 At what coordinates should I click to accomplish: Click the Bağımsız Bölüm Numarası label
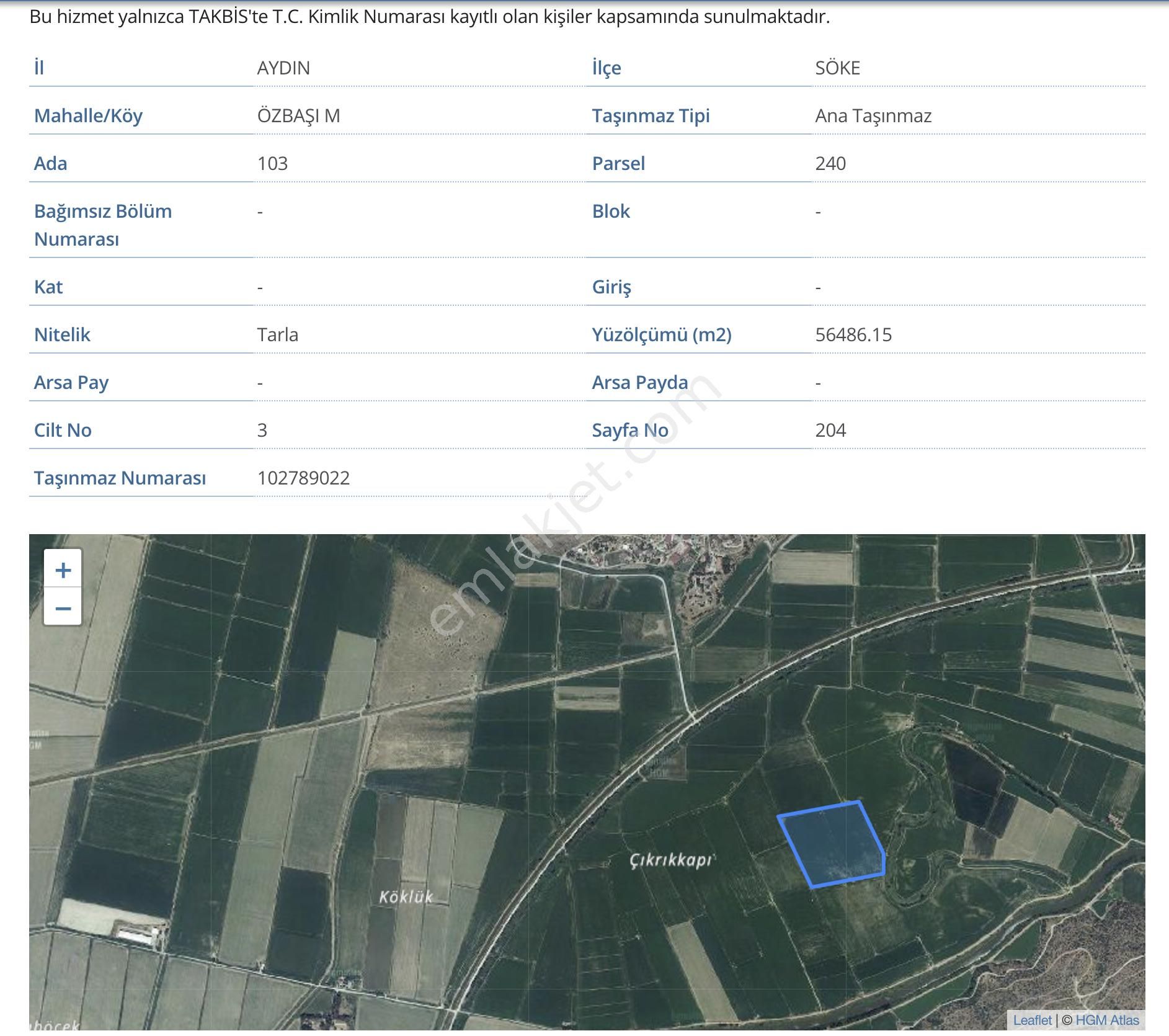[103, 225]
